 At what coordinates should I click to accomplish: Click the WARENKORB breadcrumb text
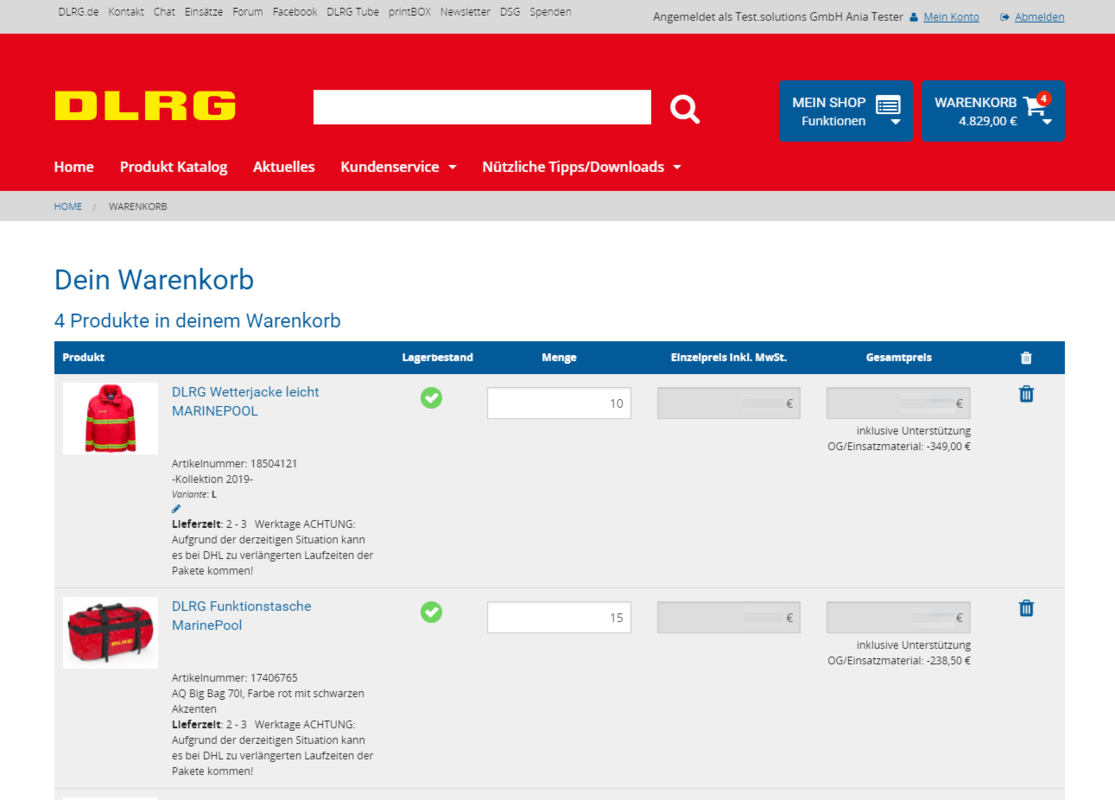click(138, 207)
